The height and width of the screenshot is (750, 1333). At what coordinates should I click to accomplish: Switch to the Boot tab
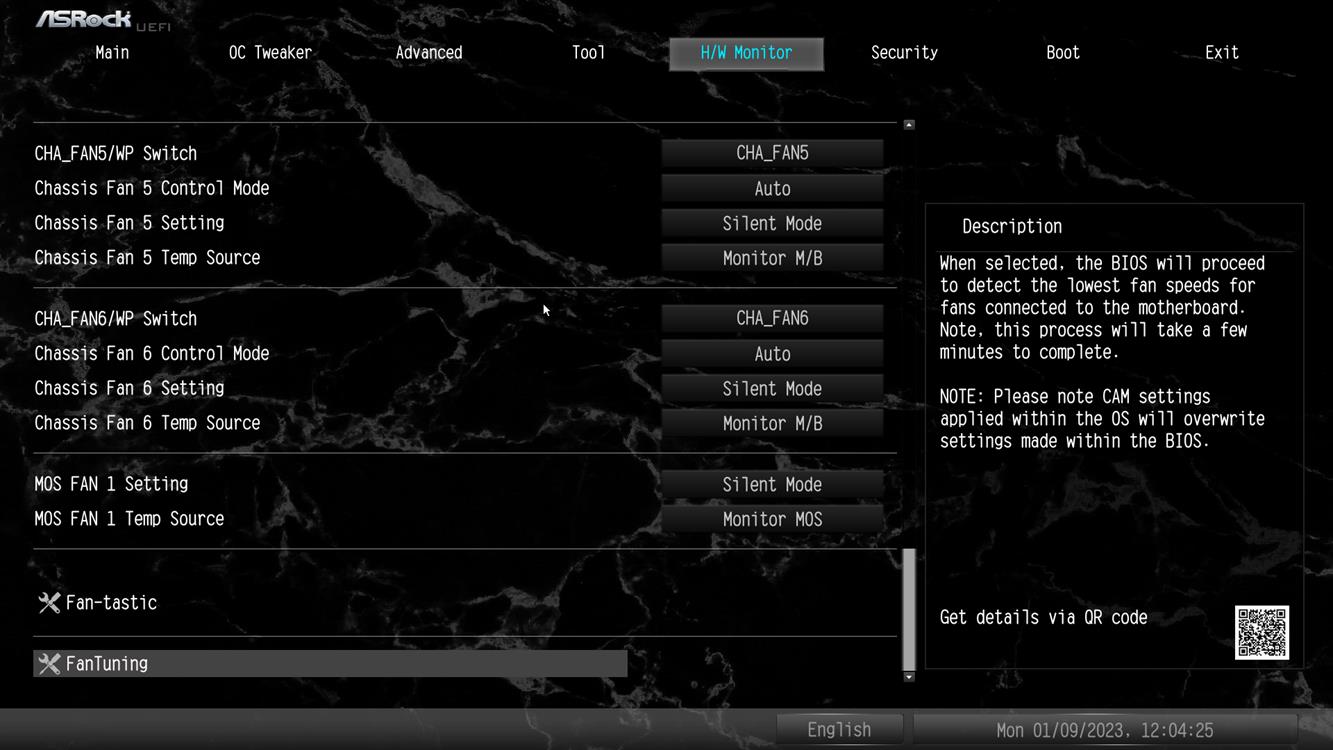pos(1063,53)
